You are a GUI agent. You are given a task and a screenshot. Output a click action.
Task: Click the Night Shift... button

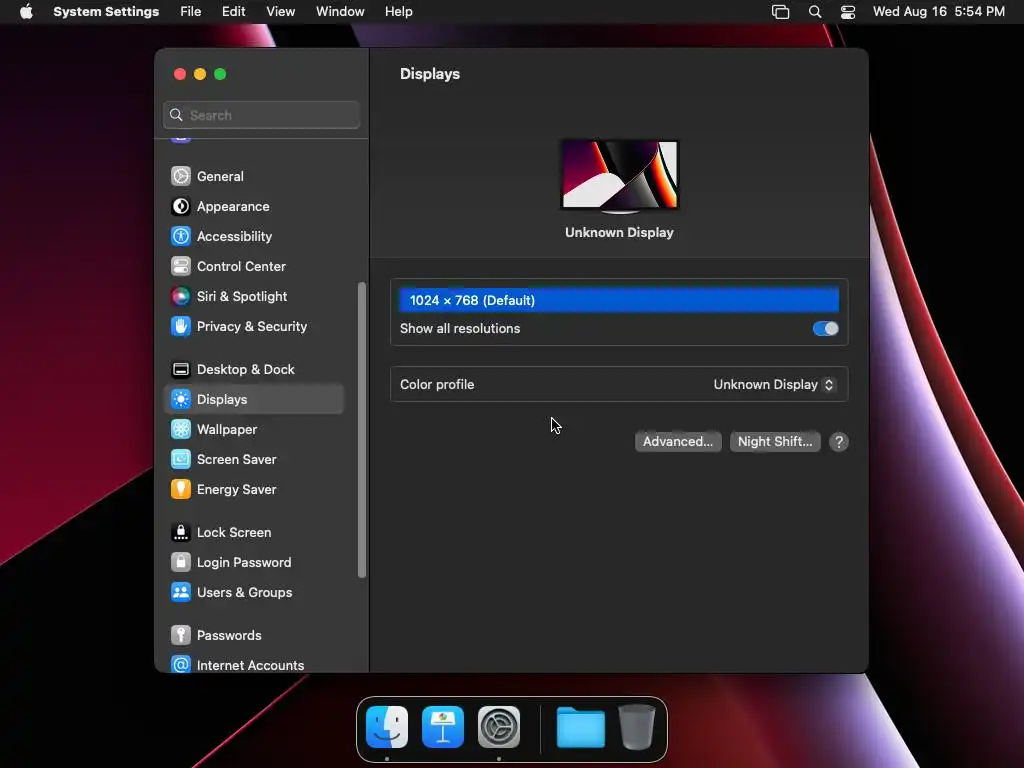pos(775,441)
